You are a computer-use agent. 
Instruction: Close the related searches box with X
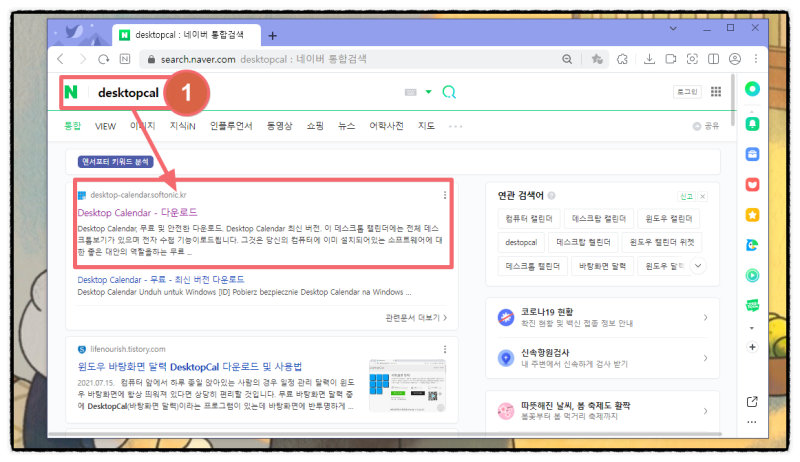click(x=703, y=196)
